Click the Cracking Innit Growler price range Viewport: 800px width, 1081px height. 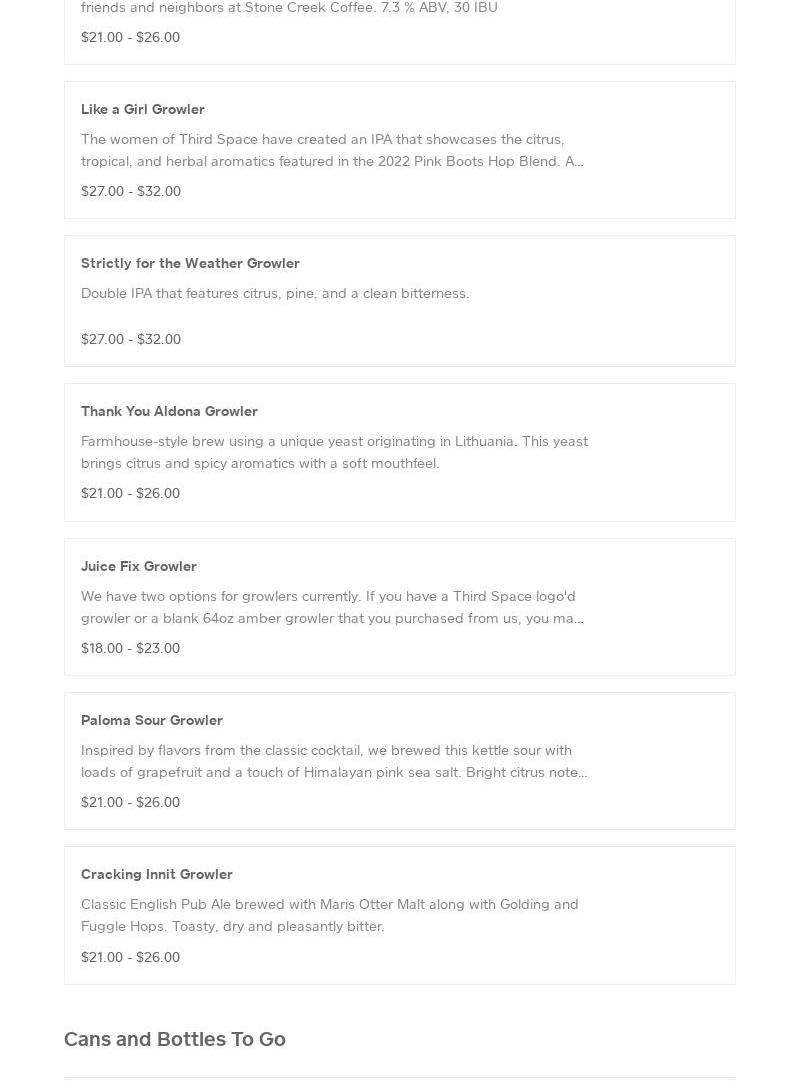130,957
